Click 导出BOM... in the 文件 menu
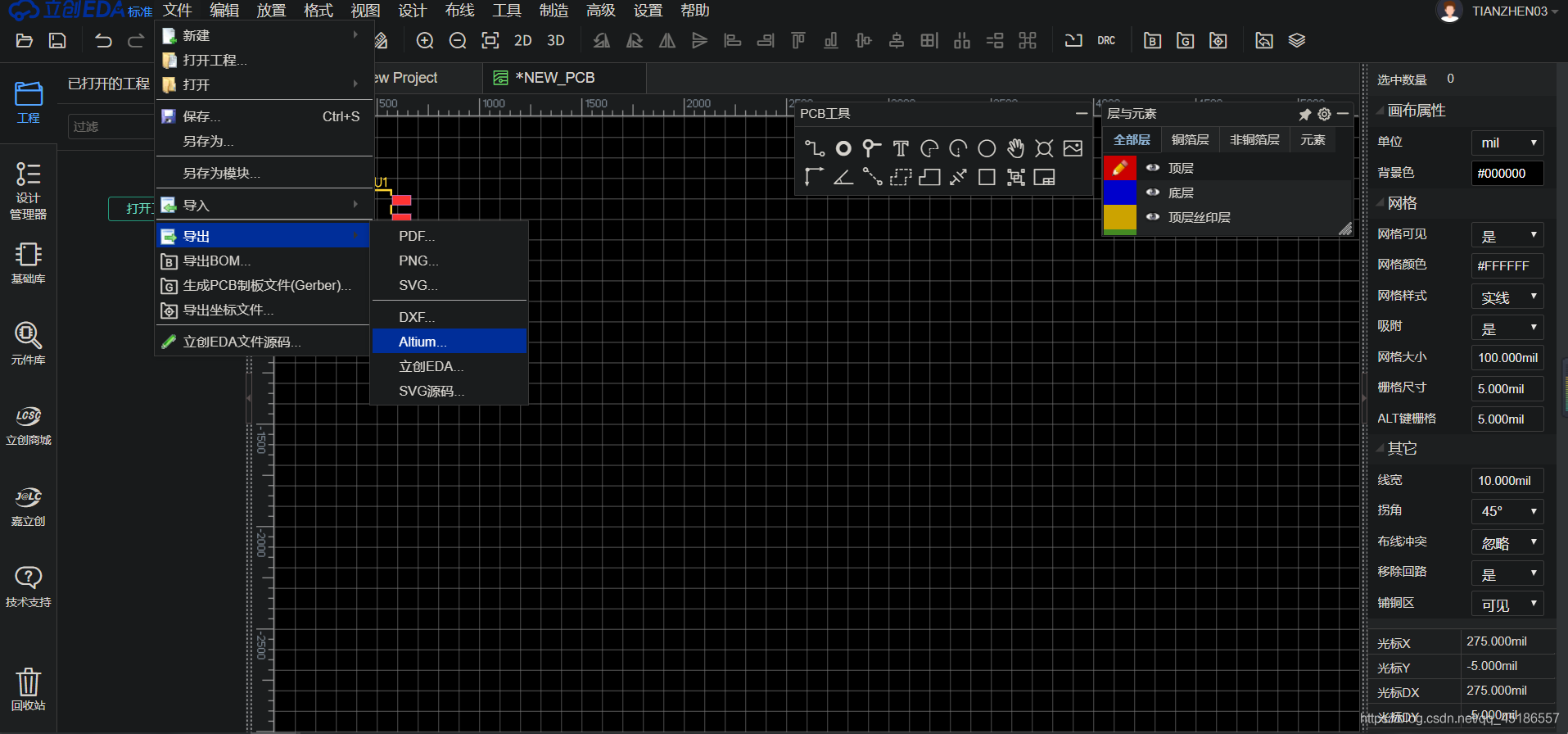The width and height of the screenshot is (1568, 734). pos(263,261)
